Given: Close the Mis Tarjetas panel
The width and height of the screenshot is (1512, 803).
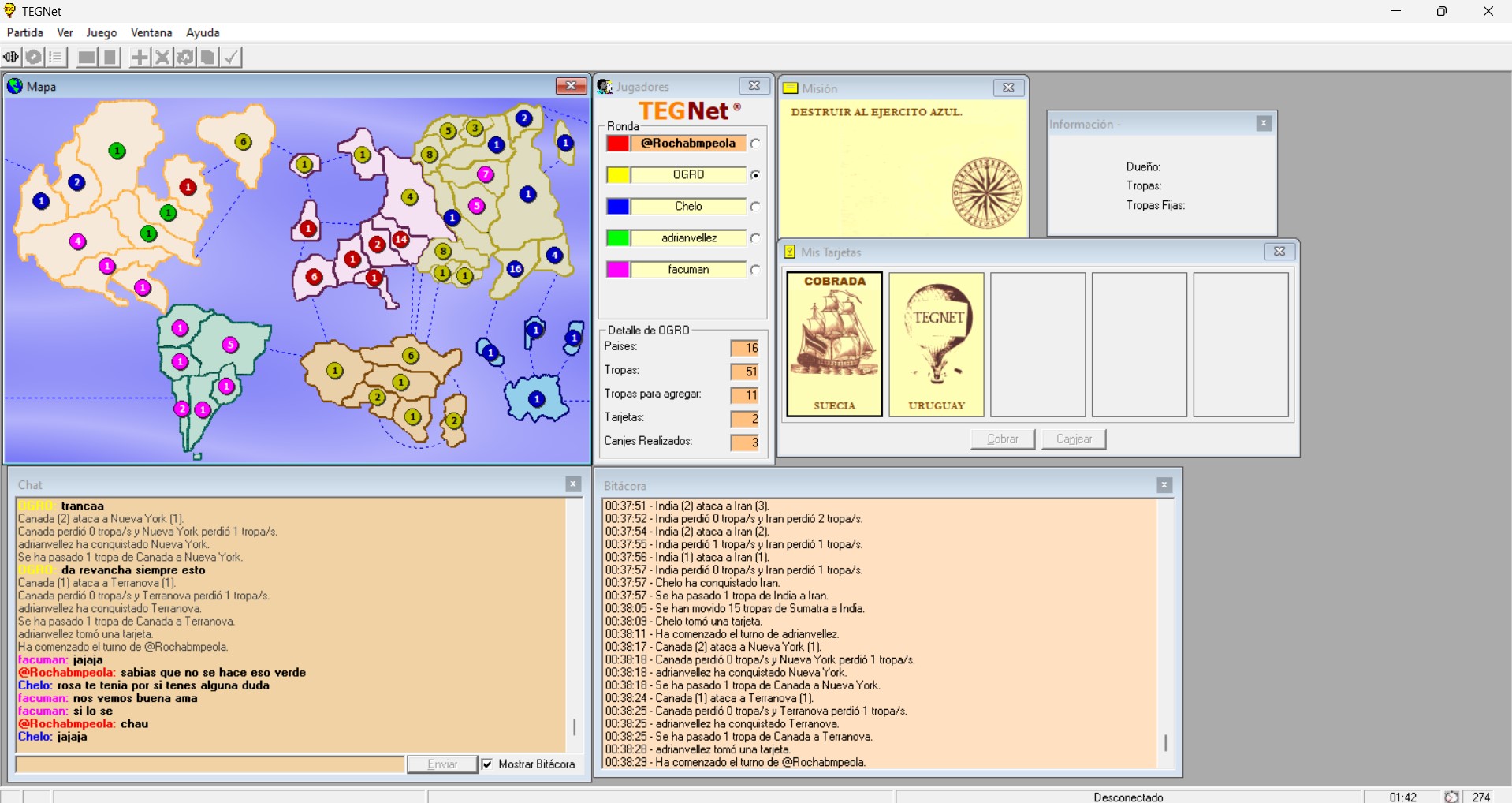Looking at the screenshot, I should 1279,251.
